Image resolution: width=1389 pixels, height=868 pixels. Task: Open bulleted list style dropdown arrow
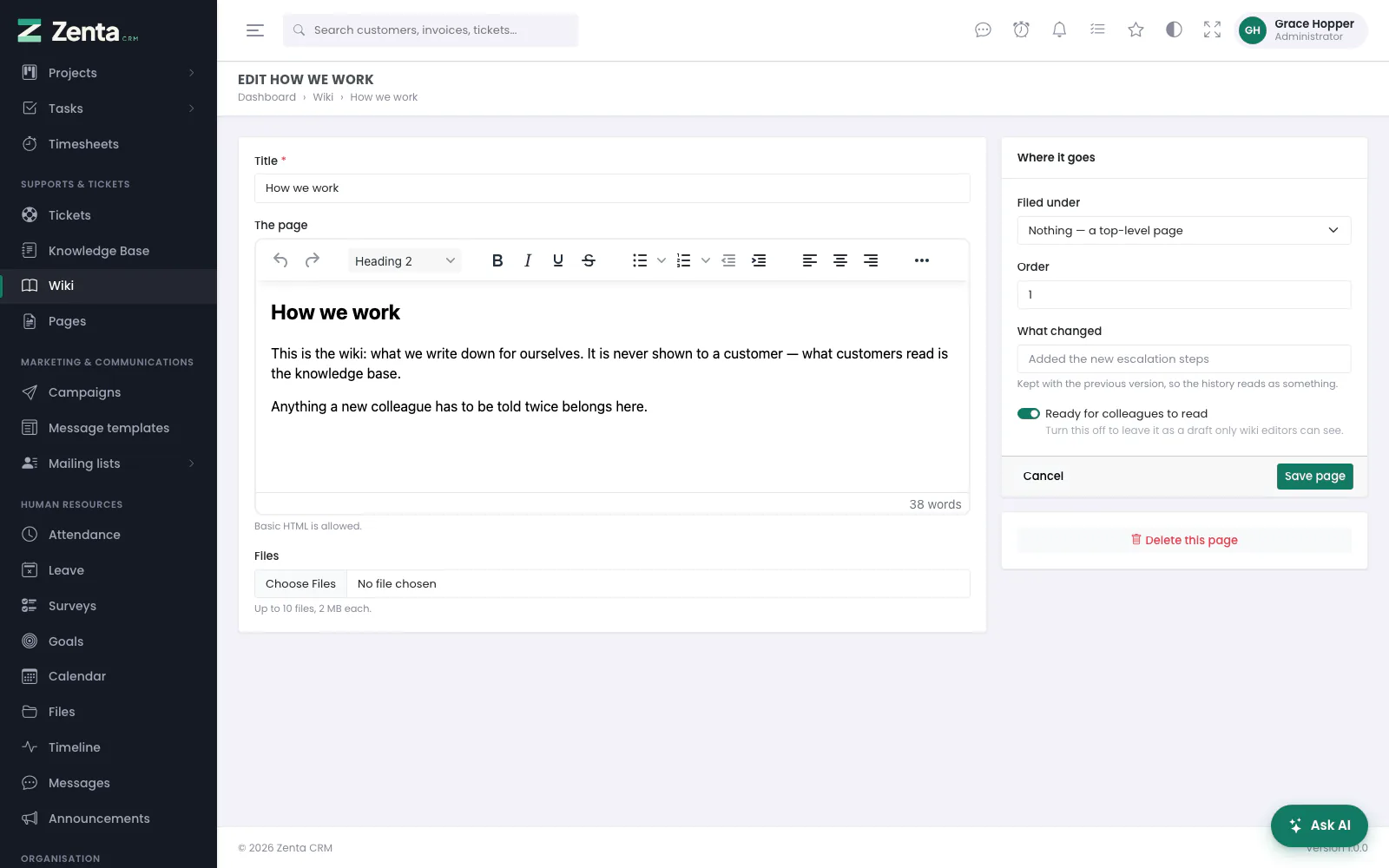tap(662, 260)
